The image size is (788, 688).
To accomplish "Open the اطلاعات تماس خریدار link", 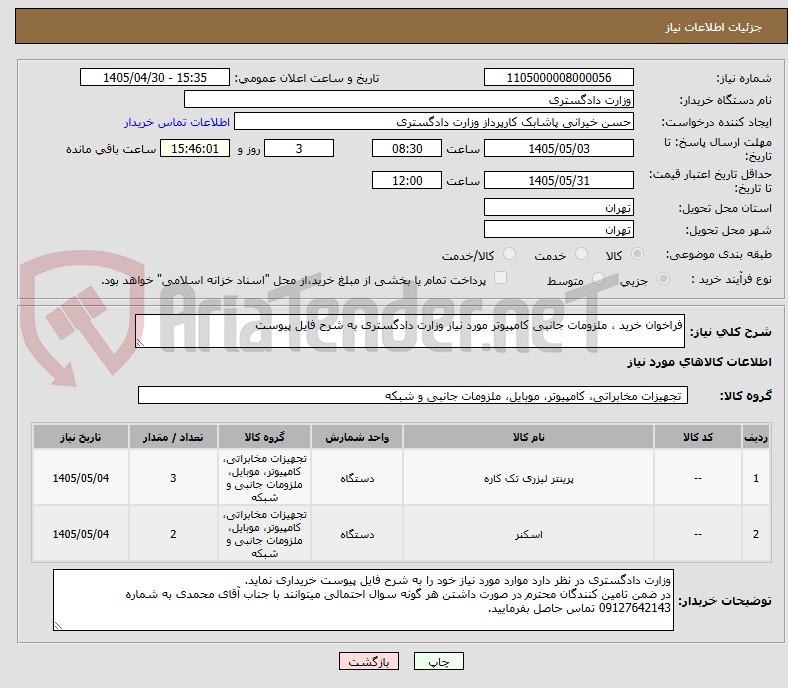I will click(x=177, y=122).
